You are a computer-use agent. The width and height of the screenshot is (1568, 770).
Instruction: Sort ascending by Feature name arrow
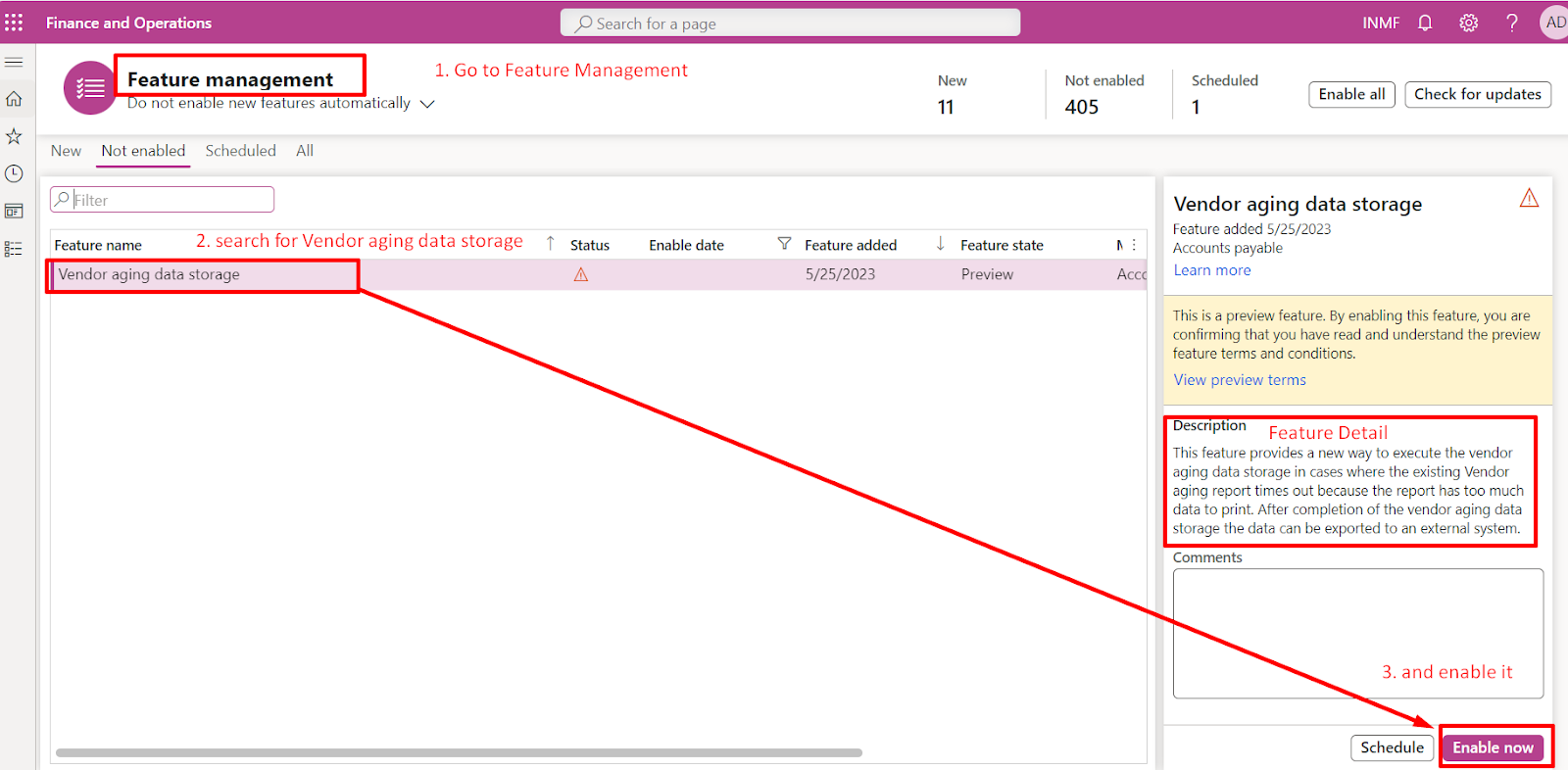click(550, 244)
